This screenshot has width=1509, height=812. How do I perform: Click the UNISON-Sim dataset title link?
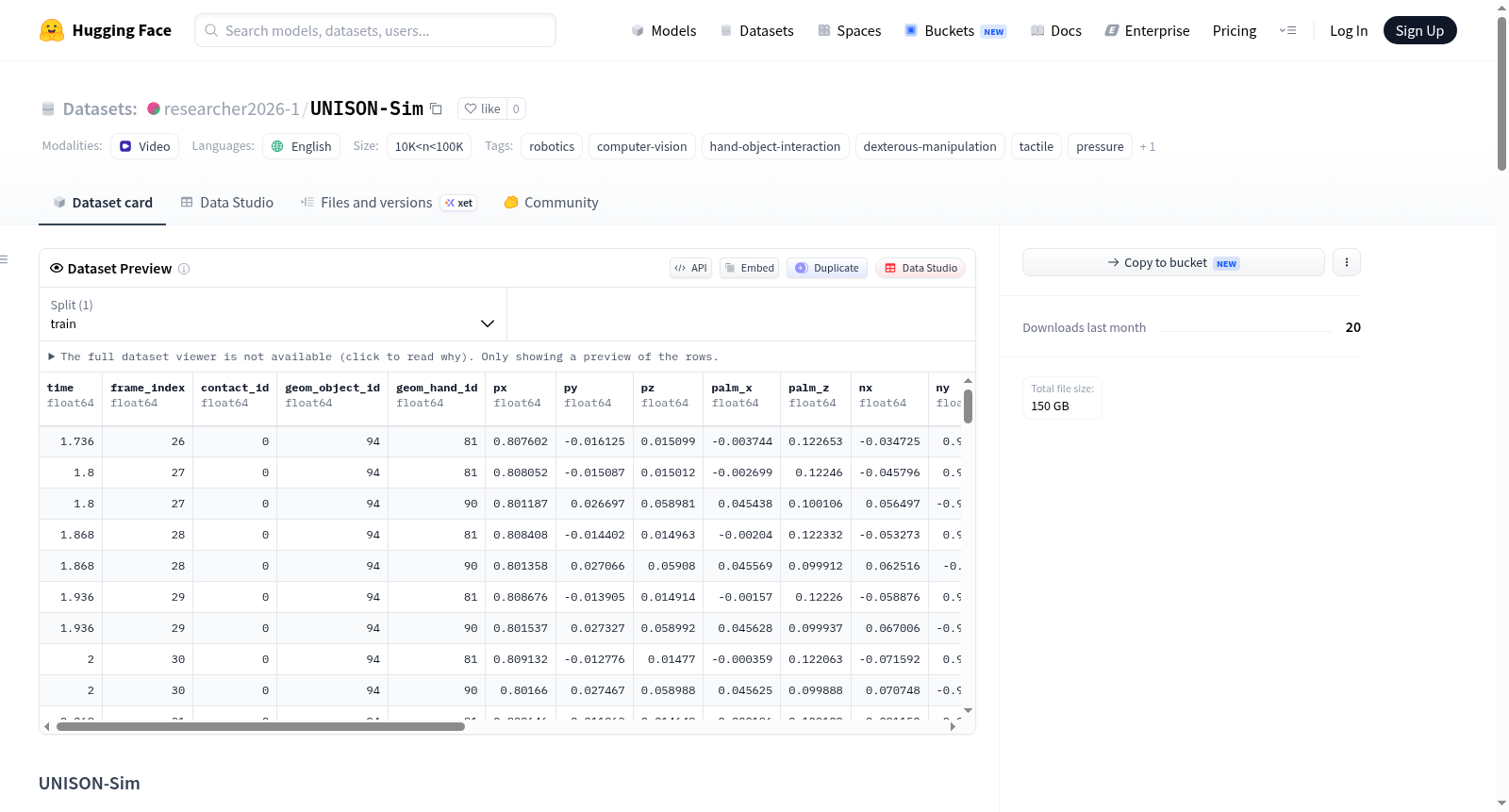coord(367,108)
